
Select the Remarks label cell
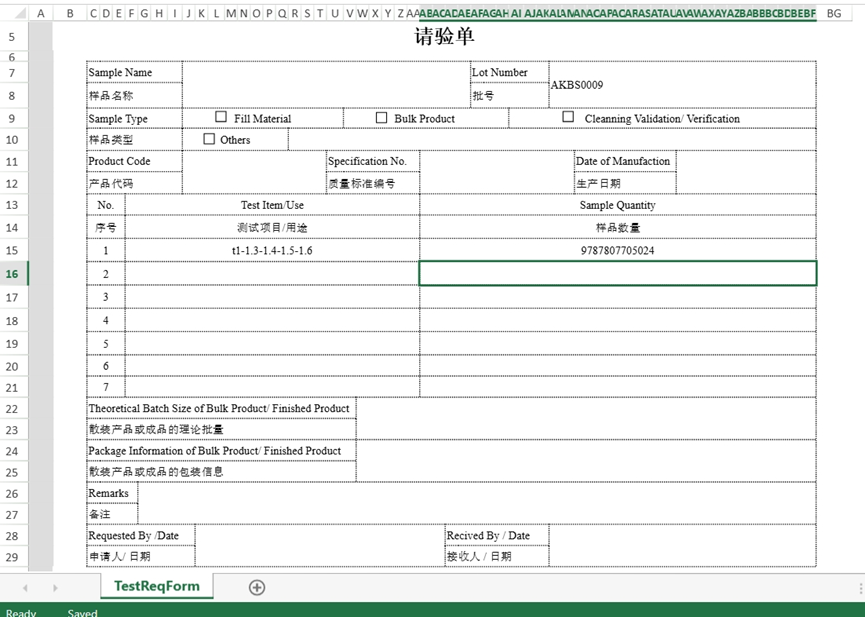[x=111, y=493]
